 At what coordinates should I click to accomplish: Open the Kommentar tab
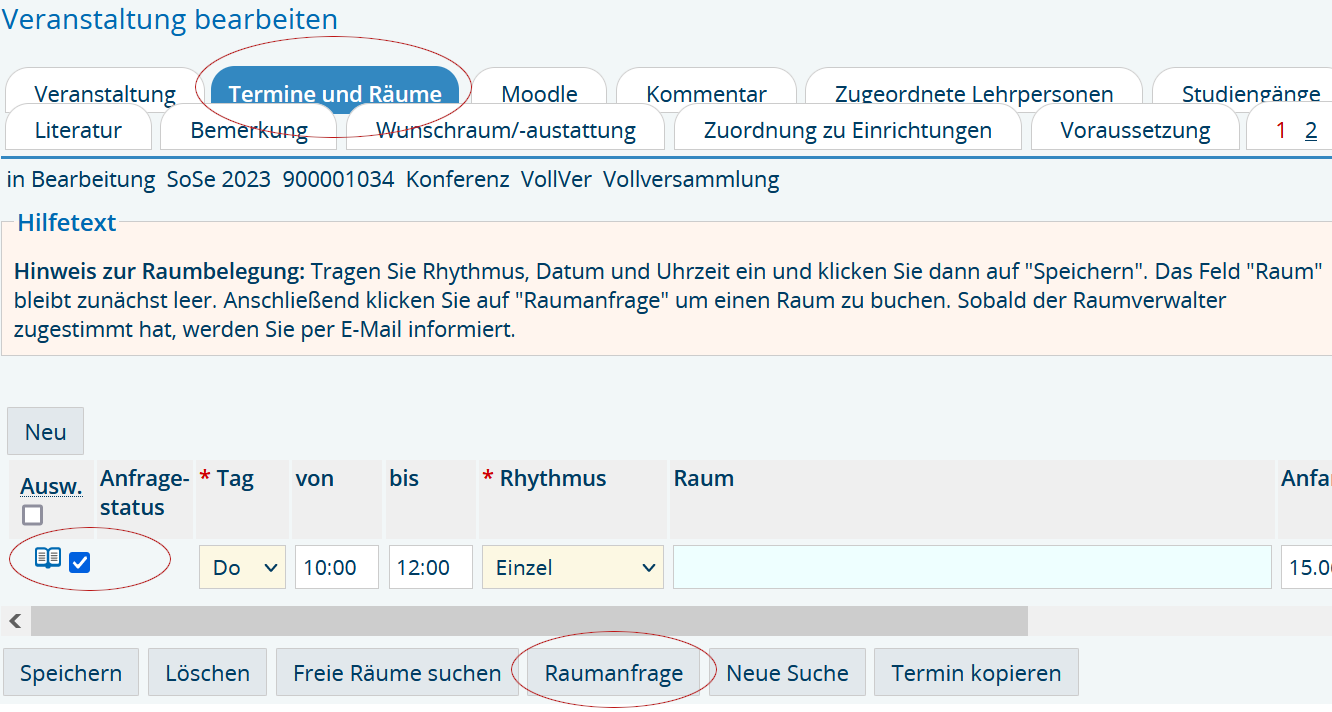(x=706, y=93)
